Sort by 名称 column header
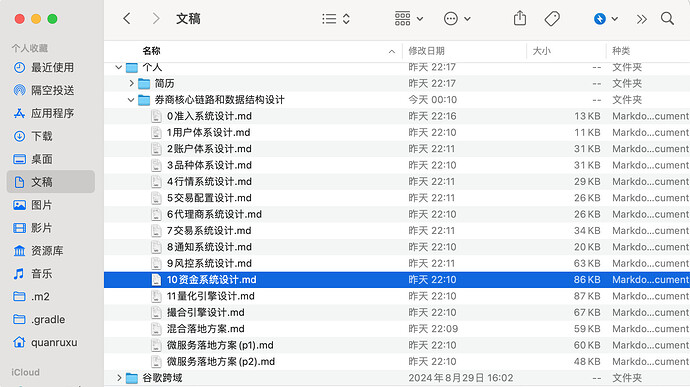The image size is (690, 387). 151,51
